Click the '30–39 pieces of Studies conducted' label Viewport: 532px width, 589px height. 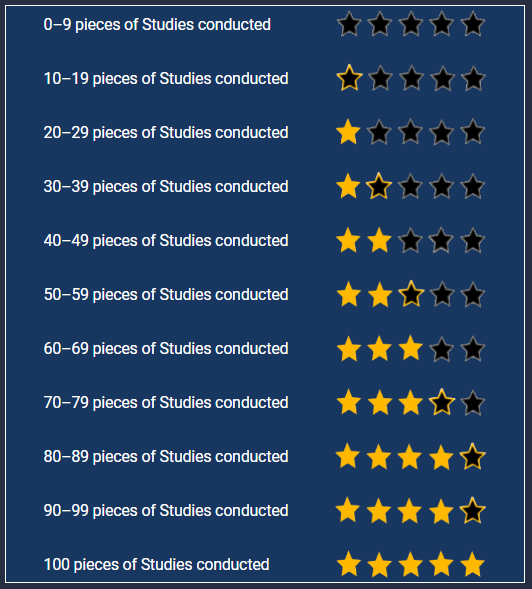point(166,186)
